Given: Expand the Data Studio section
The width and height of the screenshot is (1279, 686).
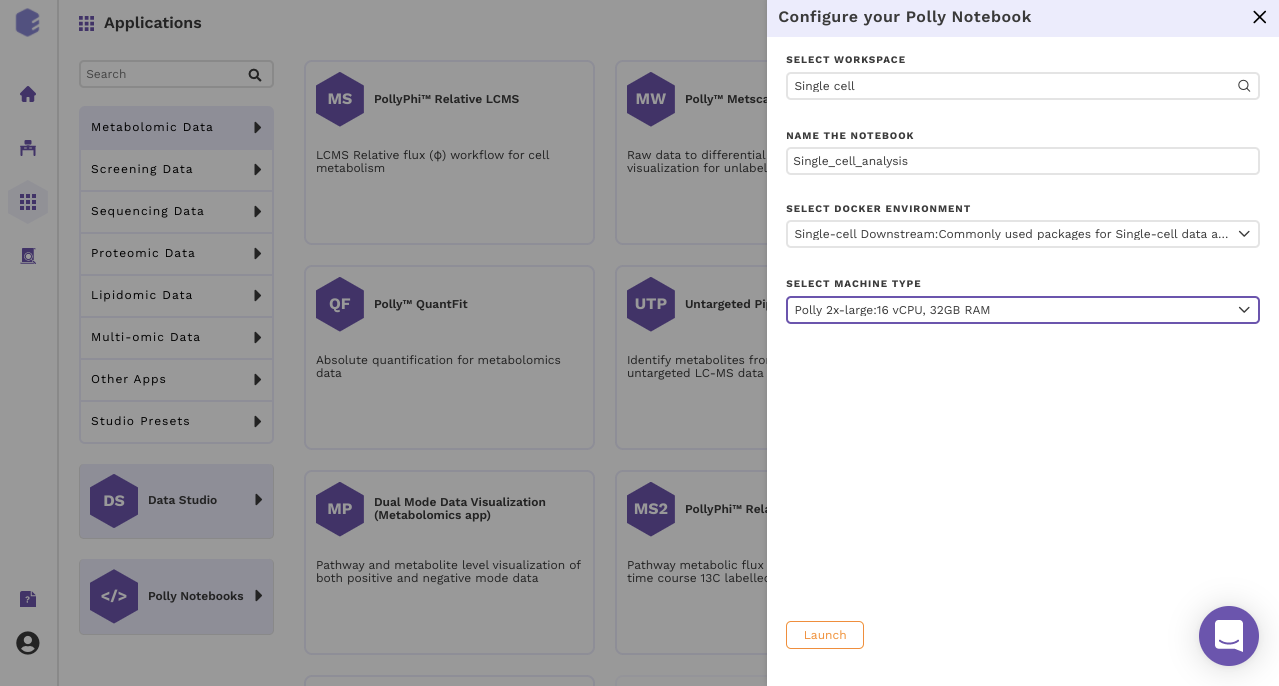Looking at the screenshot, I should tap(176, 500).
